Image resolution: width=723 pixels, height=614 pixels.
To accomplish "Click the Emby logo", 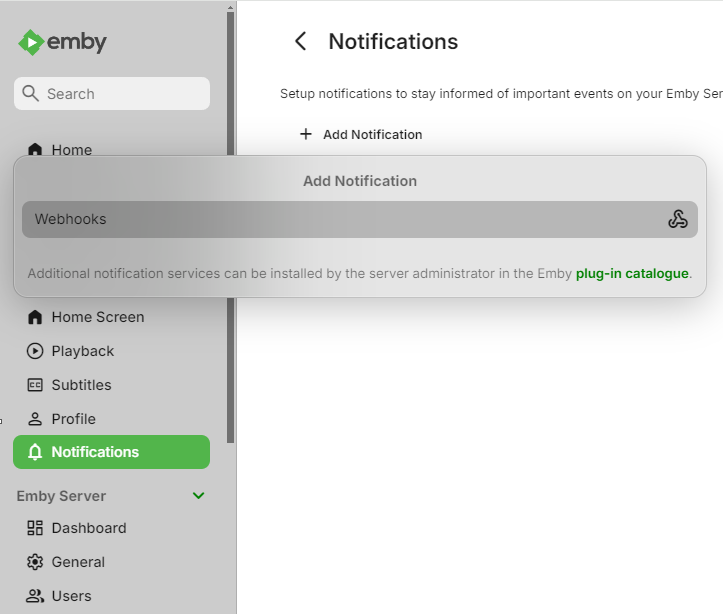I will [x=62, y=42].
